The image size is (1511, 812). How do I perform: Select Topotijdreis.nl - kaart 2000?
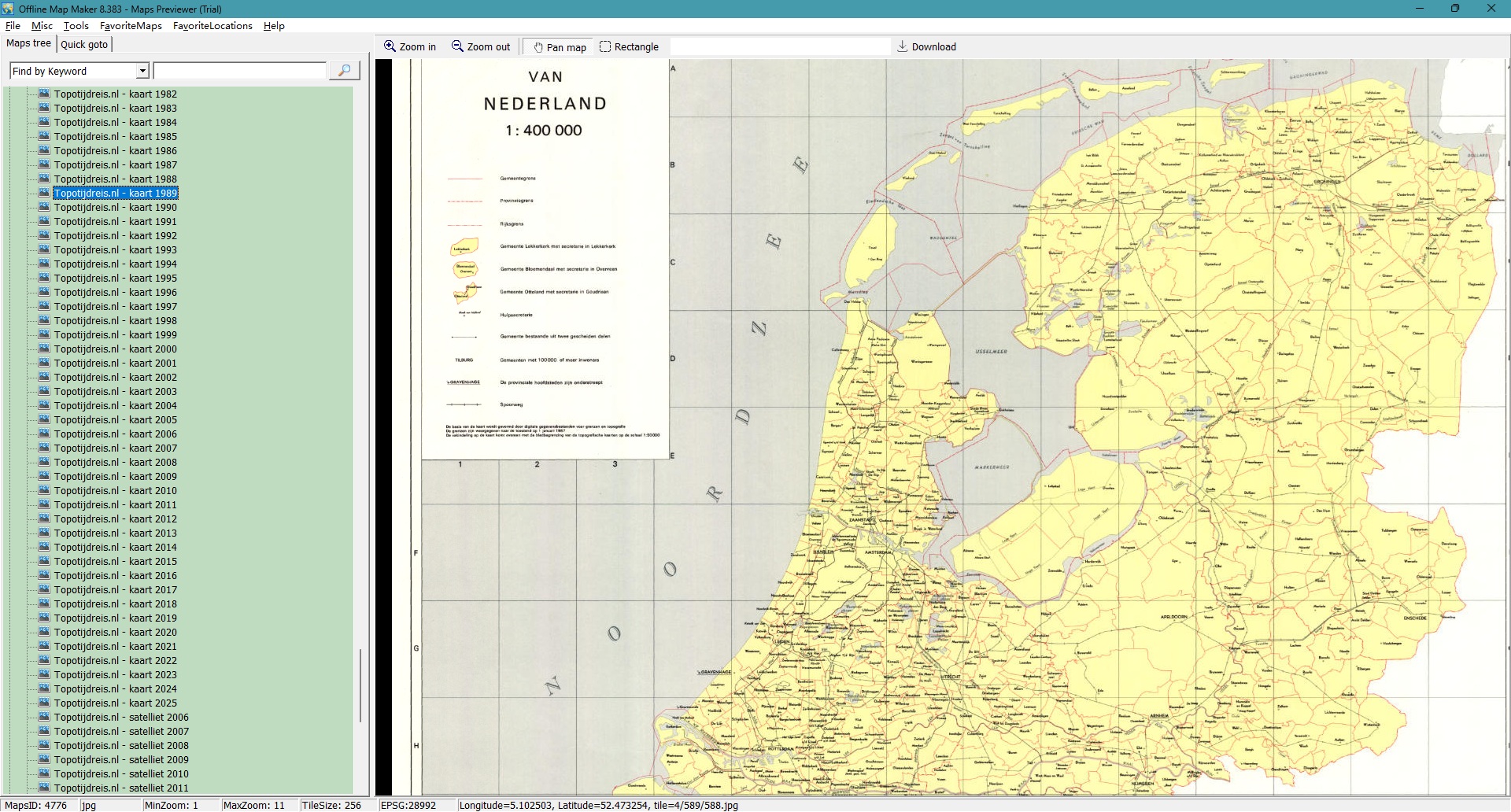coord(115,349)
